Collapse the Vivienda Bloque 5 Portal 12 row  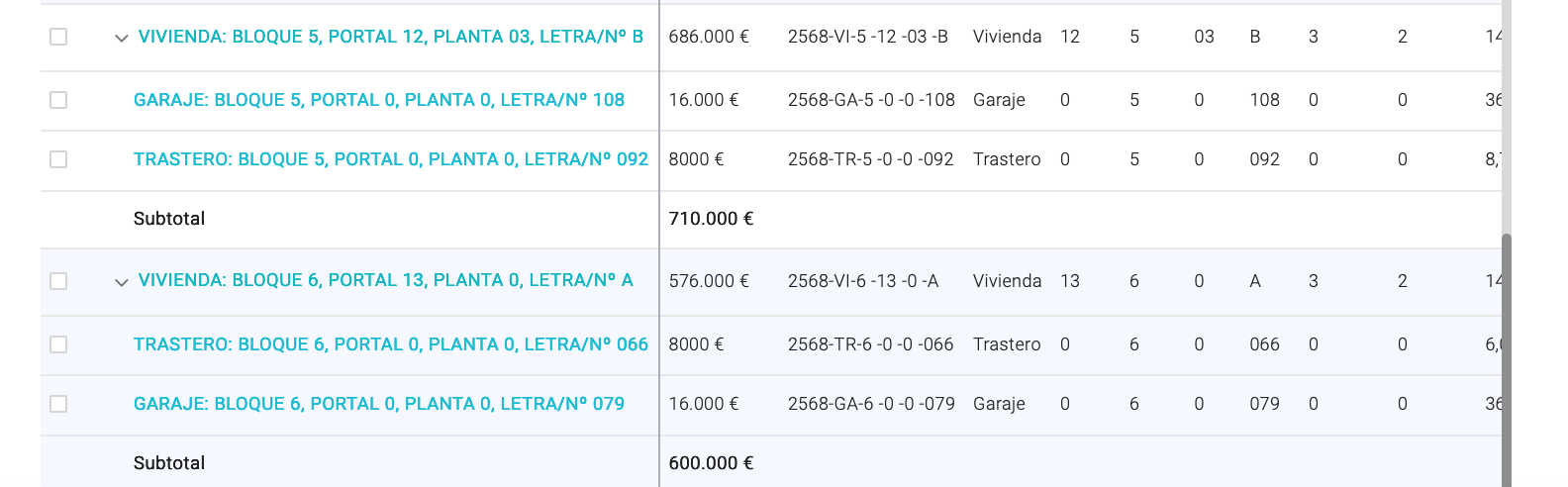point(121,38)
